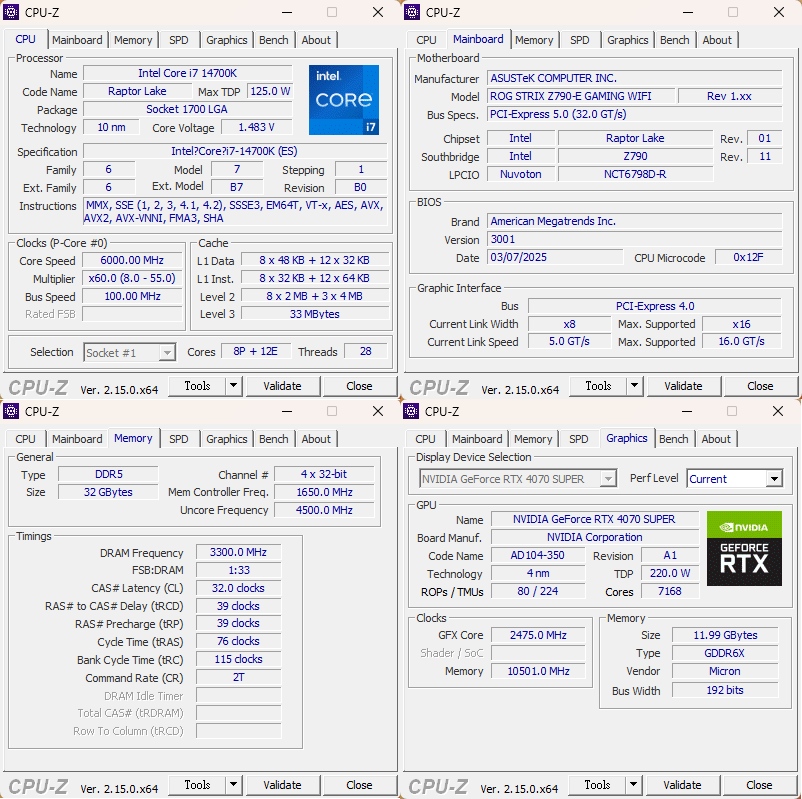This screenshot has width=802, height=799.
Task: Click the empty Shader / SoC clock field
Action: click(x=538, y=653)
